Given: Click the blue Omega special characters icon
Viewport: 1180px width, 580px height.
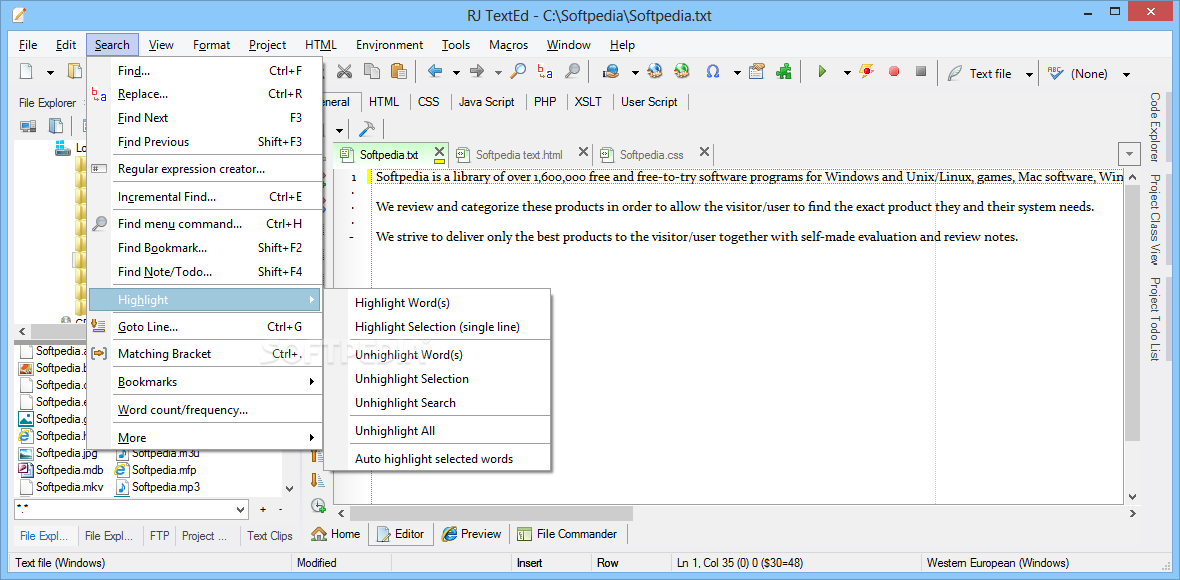Looking at the screenshot, I should (x=713, y=71).
